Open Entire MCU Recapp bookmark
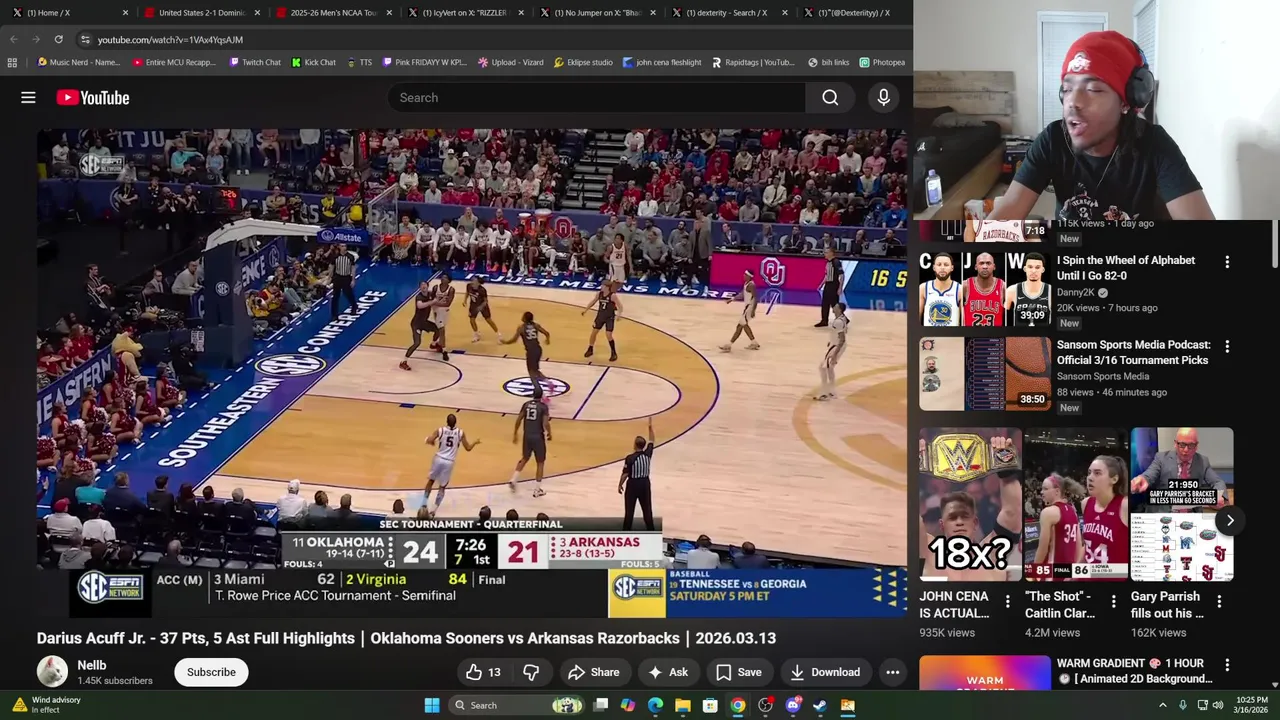This screenshot has height=720, width=1280. pyautogui.click(x=174, y=62)
